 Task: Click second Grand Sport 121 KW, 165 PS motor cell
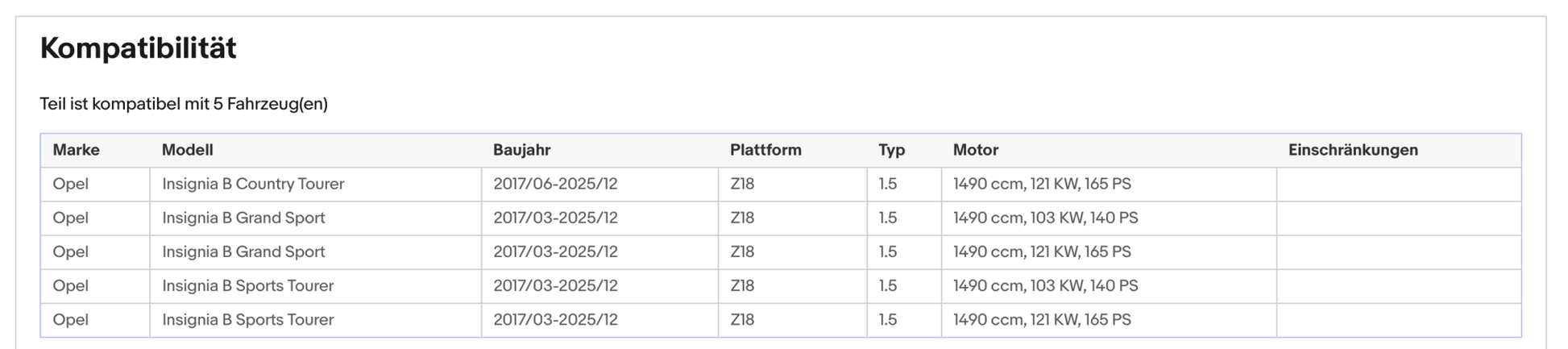1109,251
